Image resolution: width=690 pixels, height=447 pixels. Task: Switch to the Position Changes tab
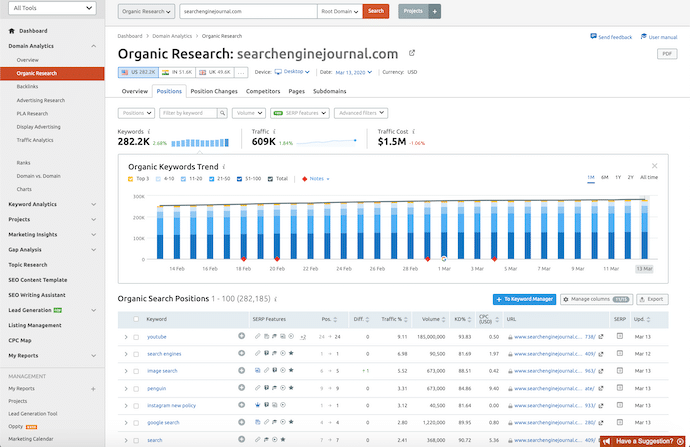[x=214, y=91]
